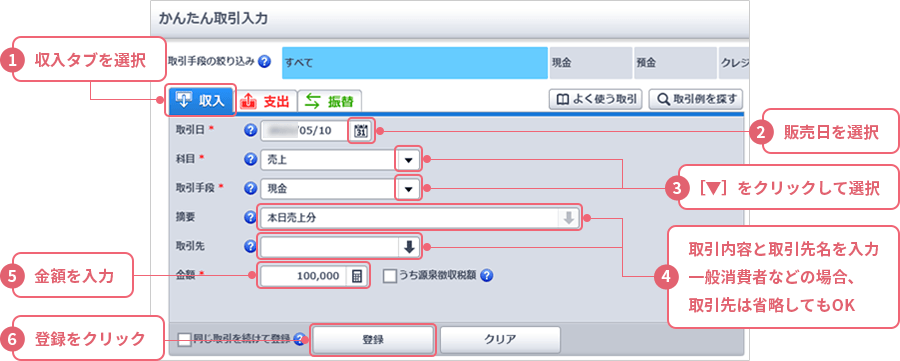Click the 金額 amount field showing 100,000
Screen dimensions: 900x361
coord(304,276)
